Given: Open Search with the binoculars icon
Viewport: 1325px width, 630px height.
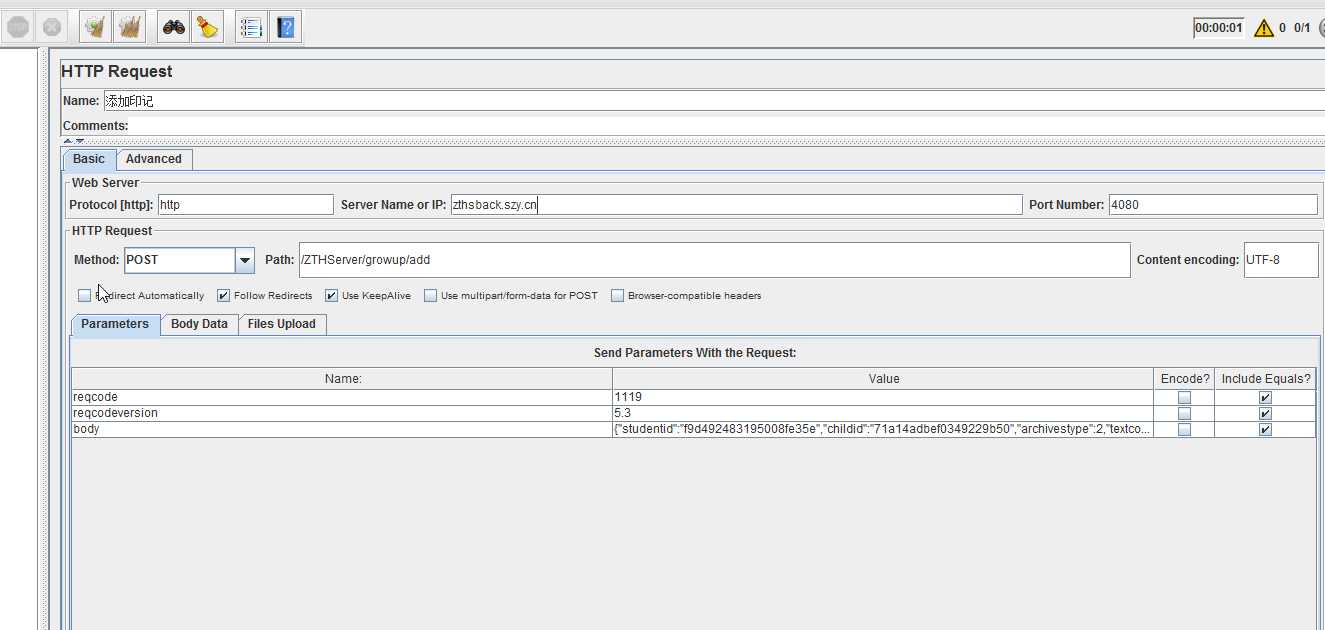Looking at the screenshot, I should click(x=174, y=27).
